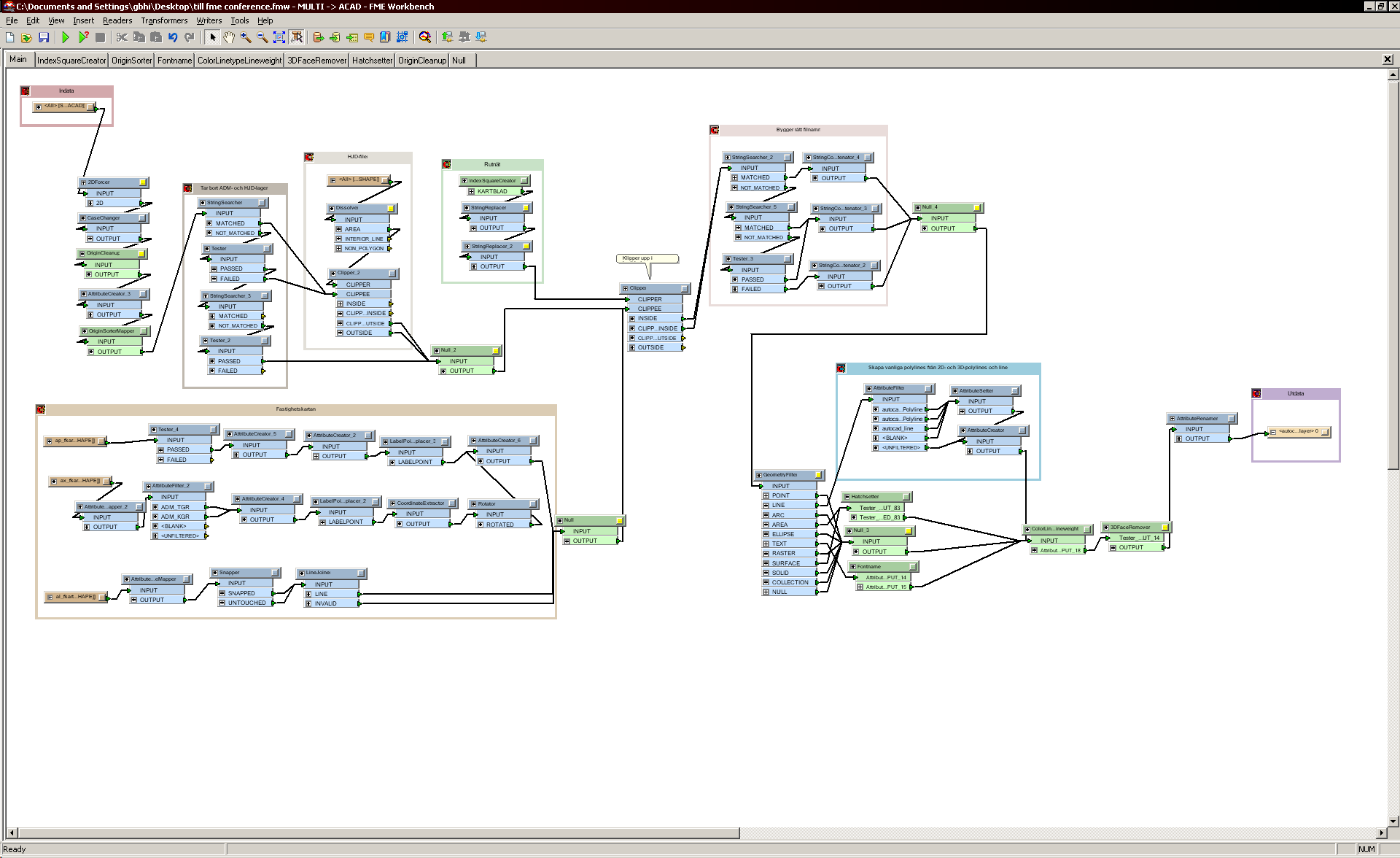Image resolution: width=1400 pixels, height=858 pixels.
Task: Expand the SNAPPED port of Snapper
Action: [222, 594]
